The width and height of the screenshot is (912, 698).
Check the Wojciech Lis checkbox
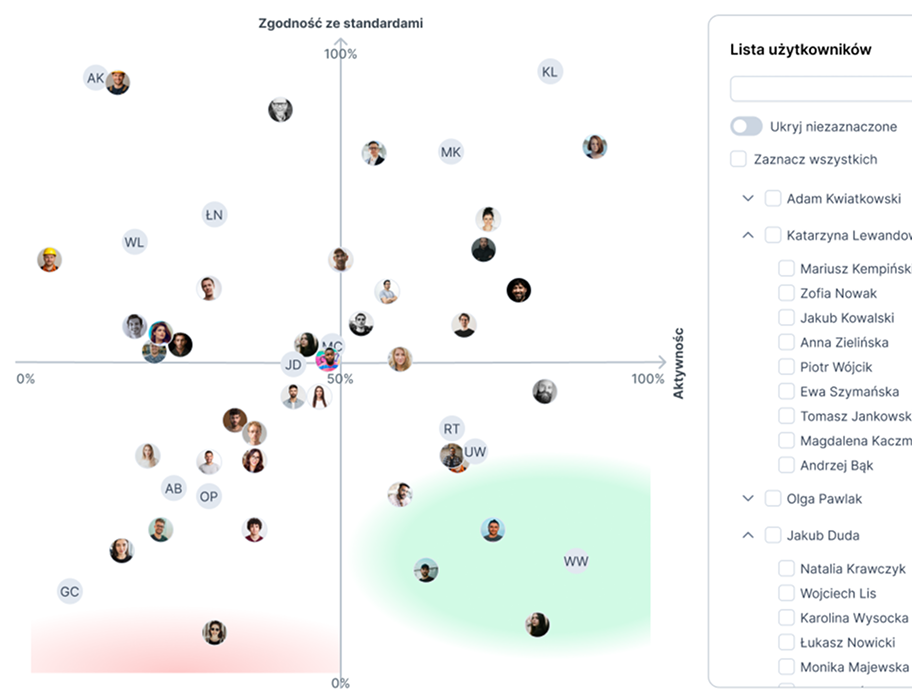pyautogui.click(x=786, y=593)
